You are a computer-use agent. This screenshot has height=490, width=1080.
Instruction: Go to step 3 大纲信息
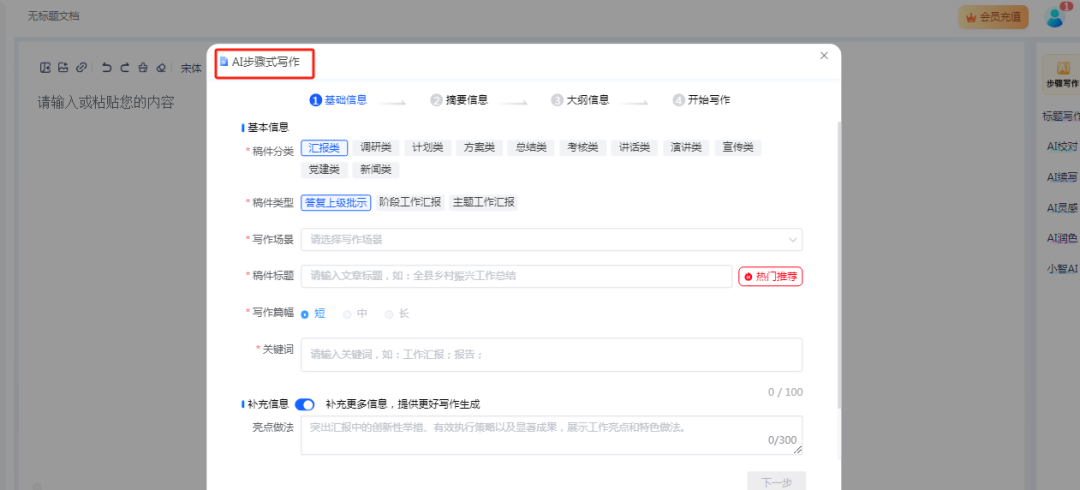(x=580, y=100)
